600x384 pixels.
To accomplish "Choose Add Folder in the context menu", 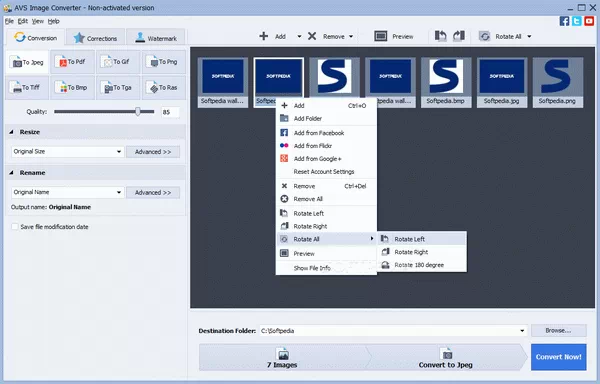I will (x=326, y=119).
